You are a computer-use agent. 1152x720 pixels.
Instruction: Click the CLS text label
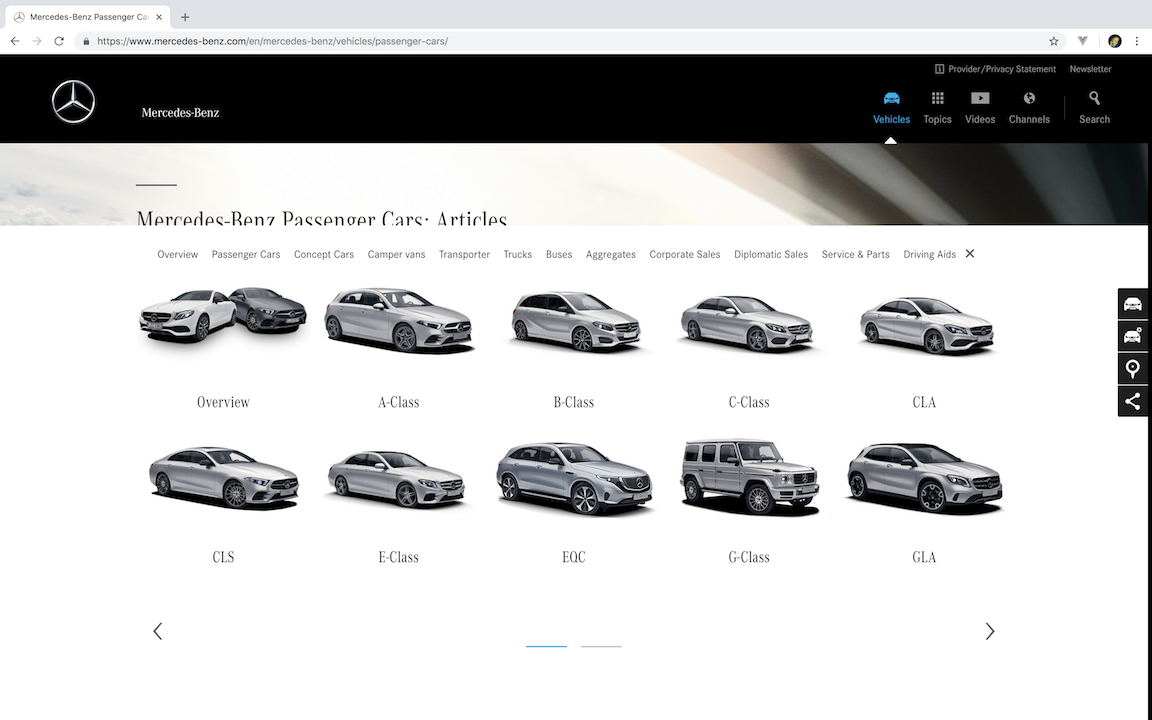click(x=223, y=557)
